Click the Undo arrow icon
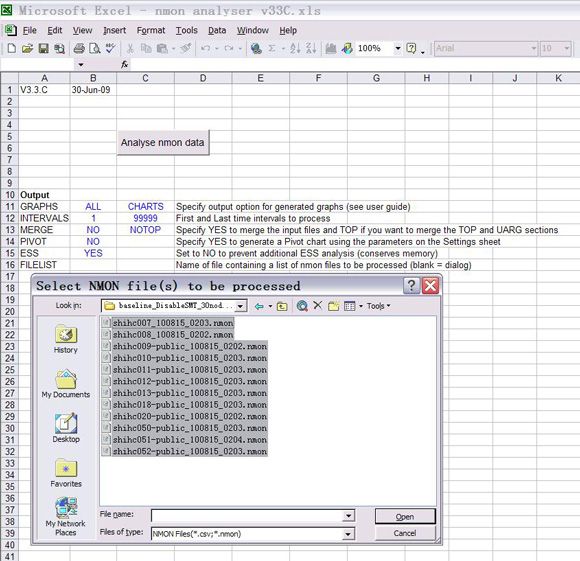This screenshot has height=561, width=580. [206, 48]
